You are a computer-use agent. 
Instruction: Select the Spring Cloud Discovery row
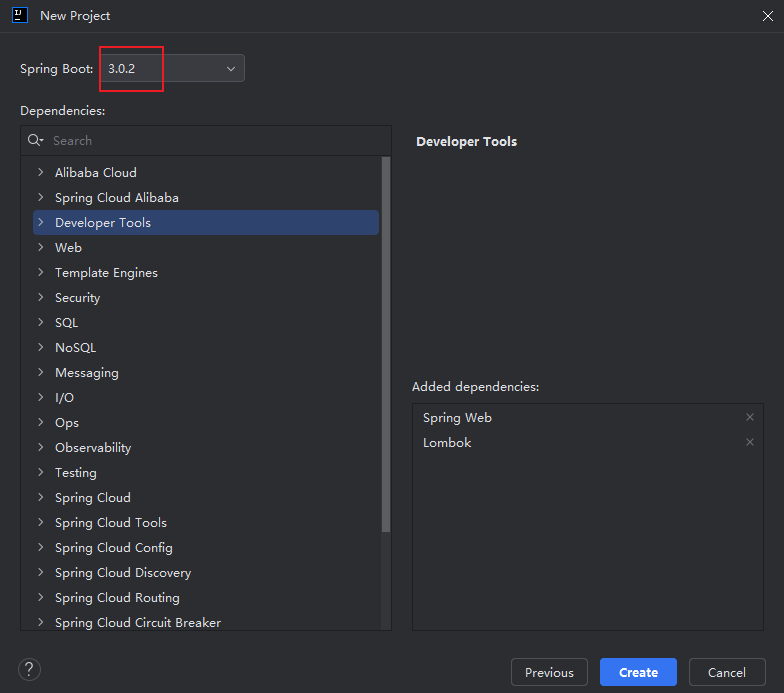pos(206,572)
